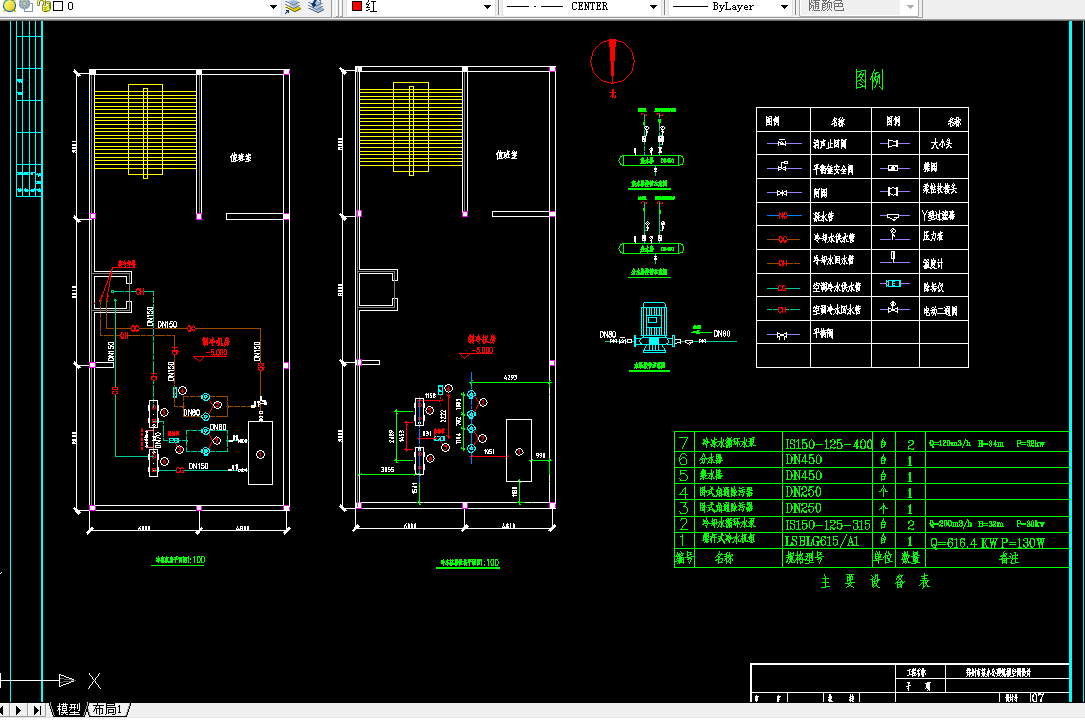Switch to the 模型 tab
Viewport: 1085px width, 720px height.
69,709
